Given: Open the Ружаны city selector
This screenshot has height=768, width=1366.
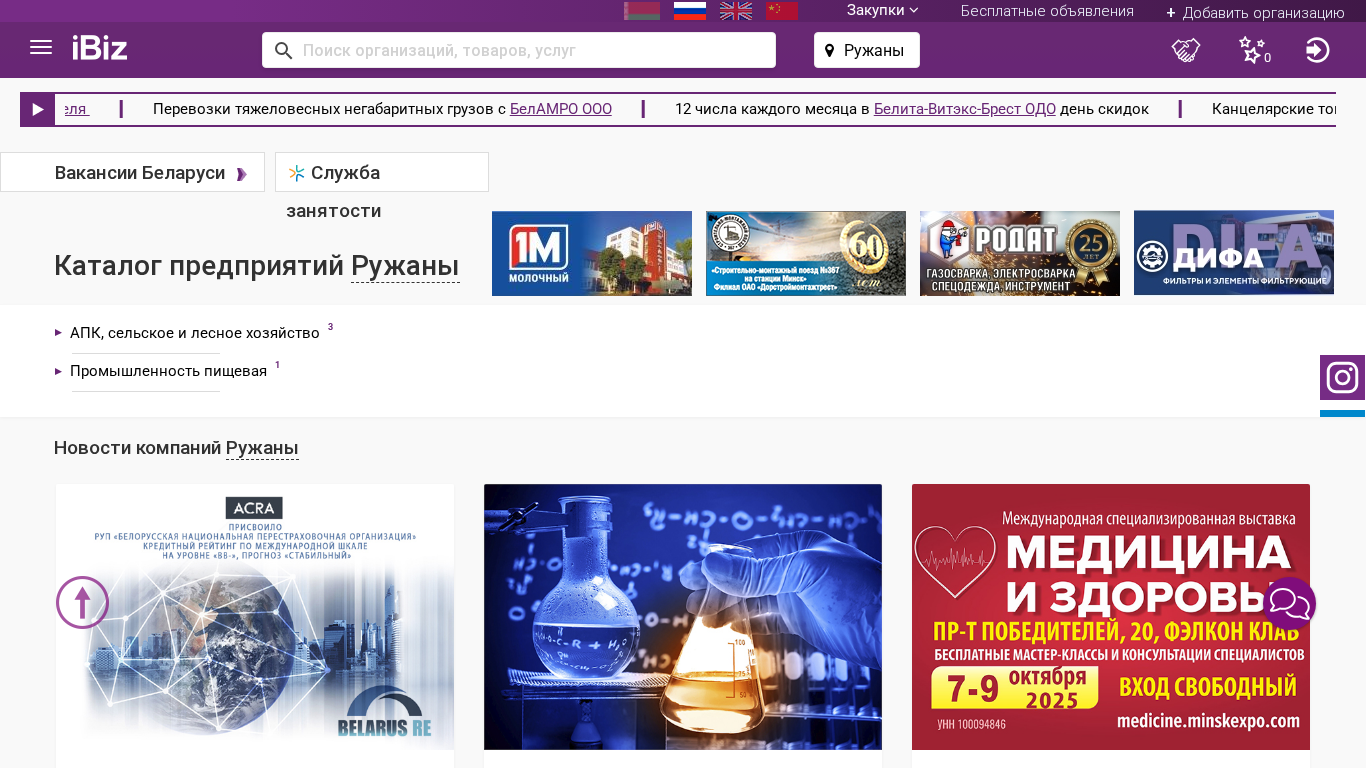Looking at the screenshot, I should [x=867, y=50].
